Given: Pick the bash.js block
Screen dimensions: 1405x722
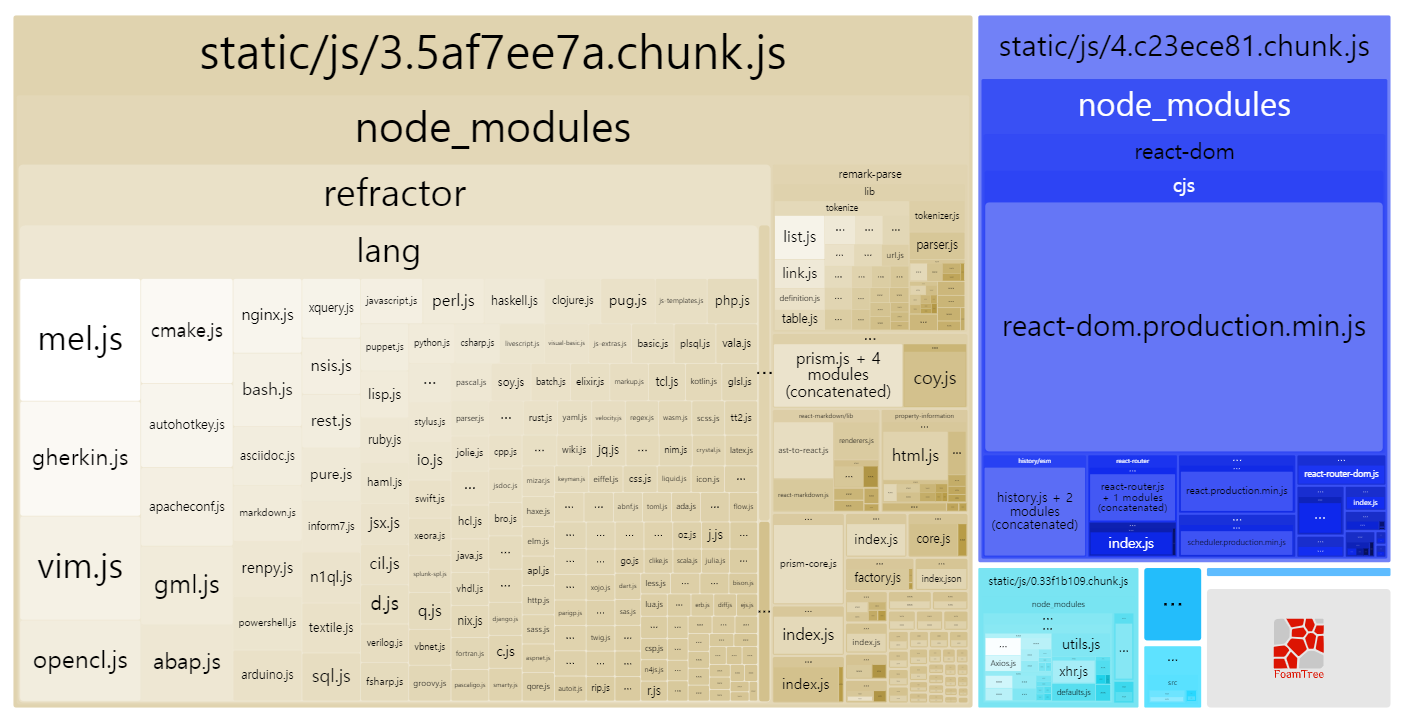Looking at the screenshot, I should coord(267,390).
